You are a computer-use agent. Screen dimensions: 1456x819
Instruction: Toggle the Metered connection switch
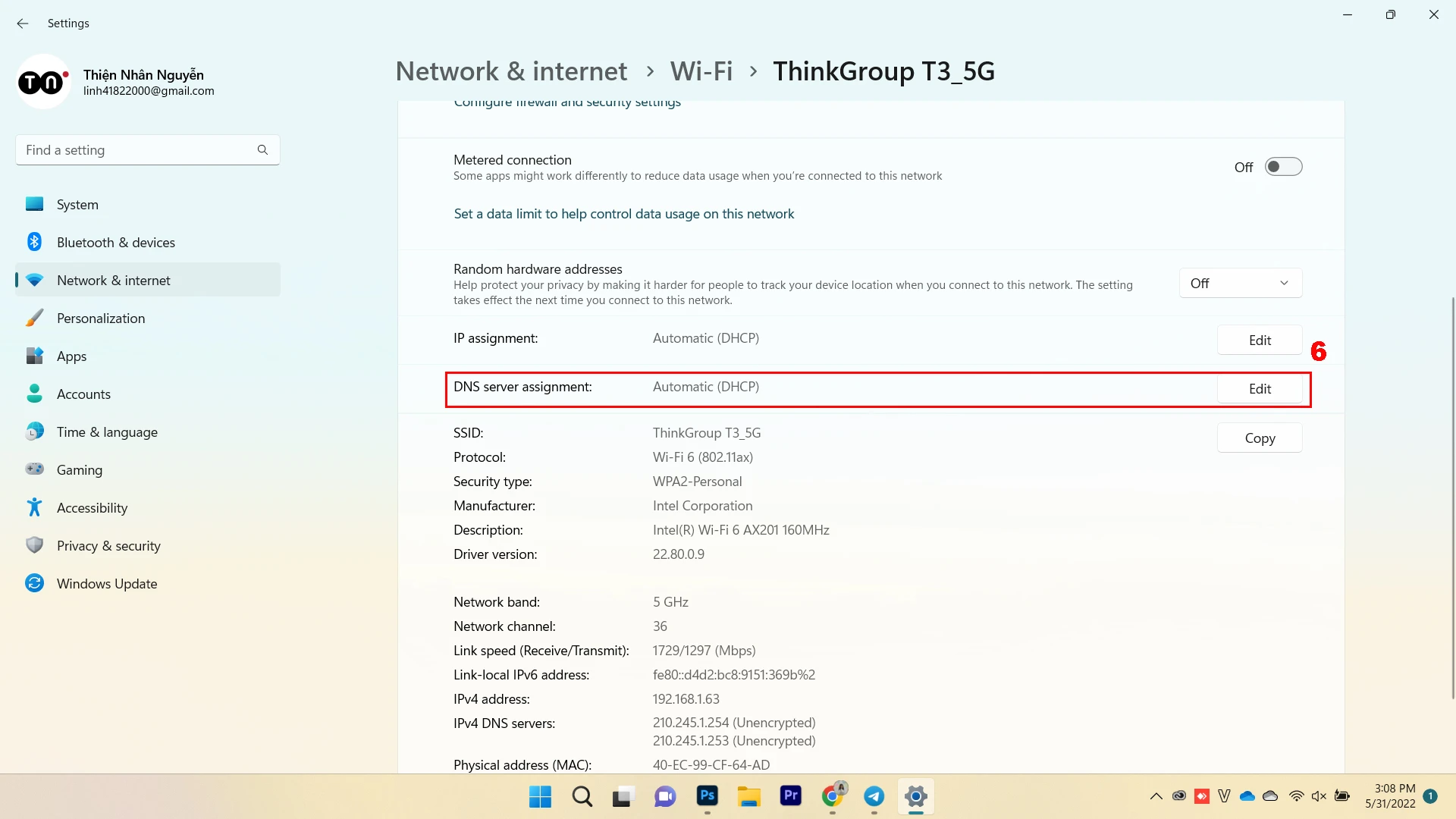click(x=1283, y=167)
